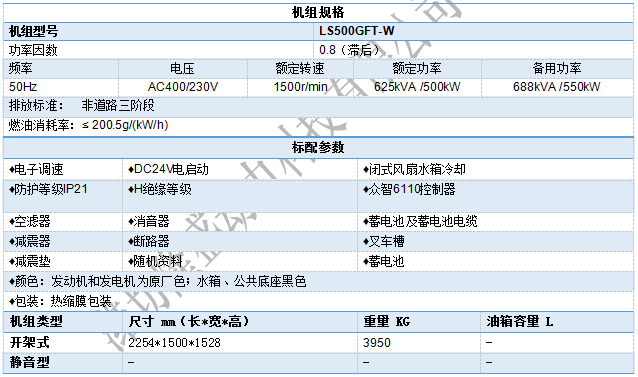Select the 625kVA /500kW rated power cell
638x377 pixels.
417,87
